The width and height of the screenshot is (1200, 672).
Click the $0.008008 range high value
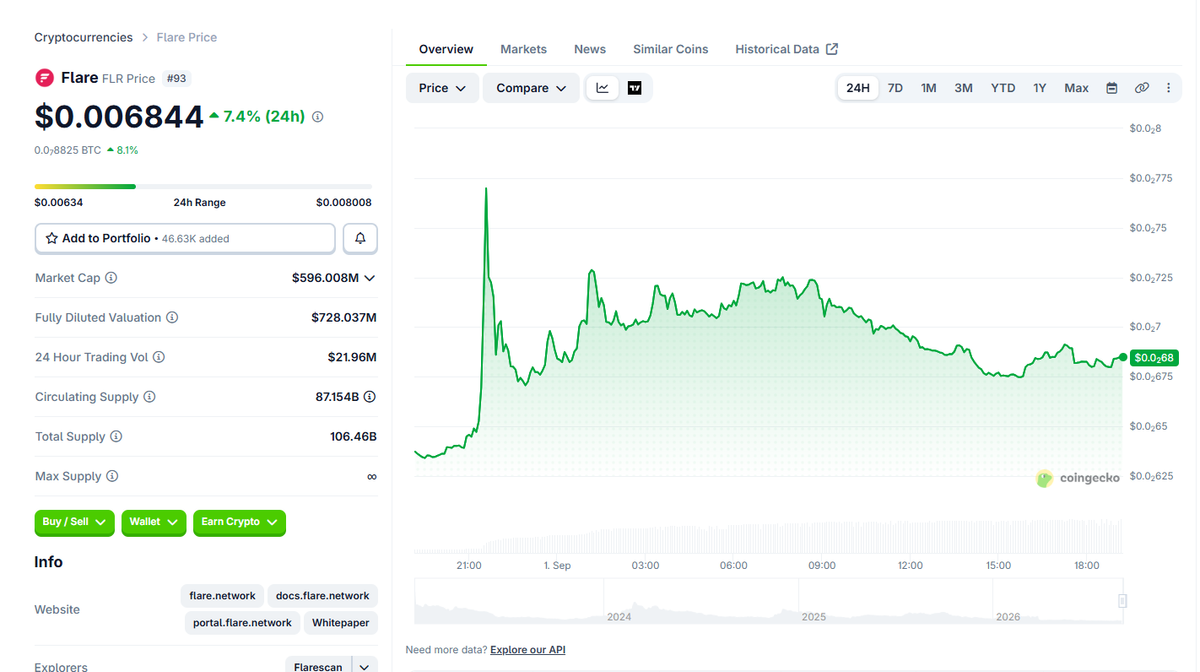pyautogui.click(x=344, y=202)
